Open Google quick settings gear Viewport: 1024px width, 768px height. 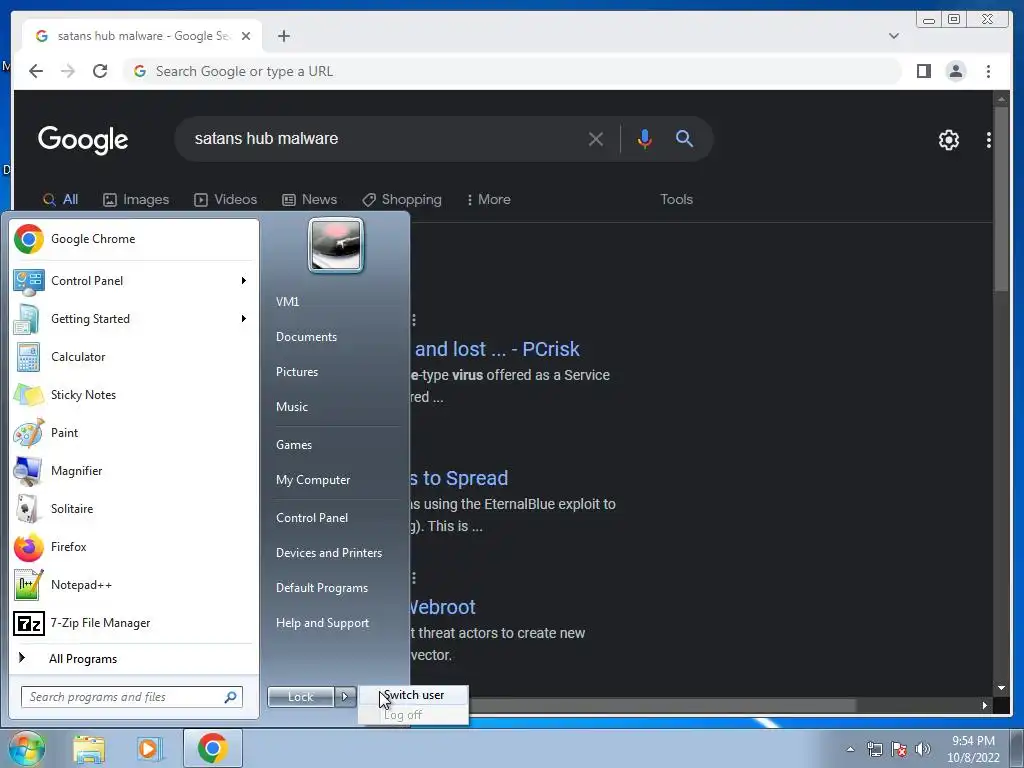948,140
